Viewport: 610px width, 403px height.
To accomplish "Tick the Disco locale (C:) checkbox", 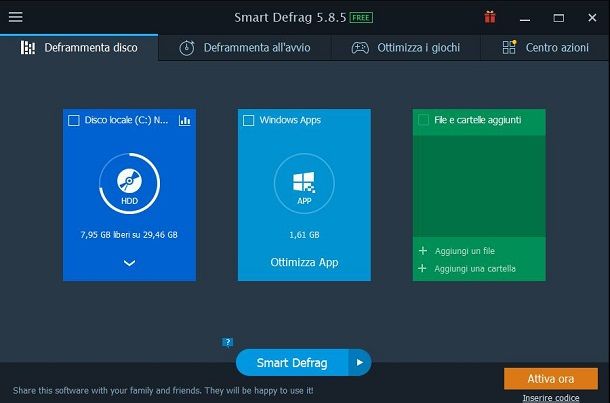I will [74, 120].
